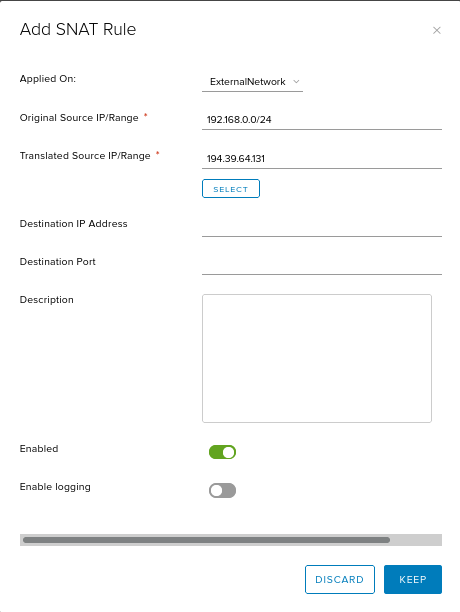Click the Add SNAT Rule title
Viewport: 460px width, 612px height.
tap(78, 29)
